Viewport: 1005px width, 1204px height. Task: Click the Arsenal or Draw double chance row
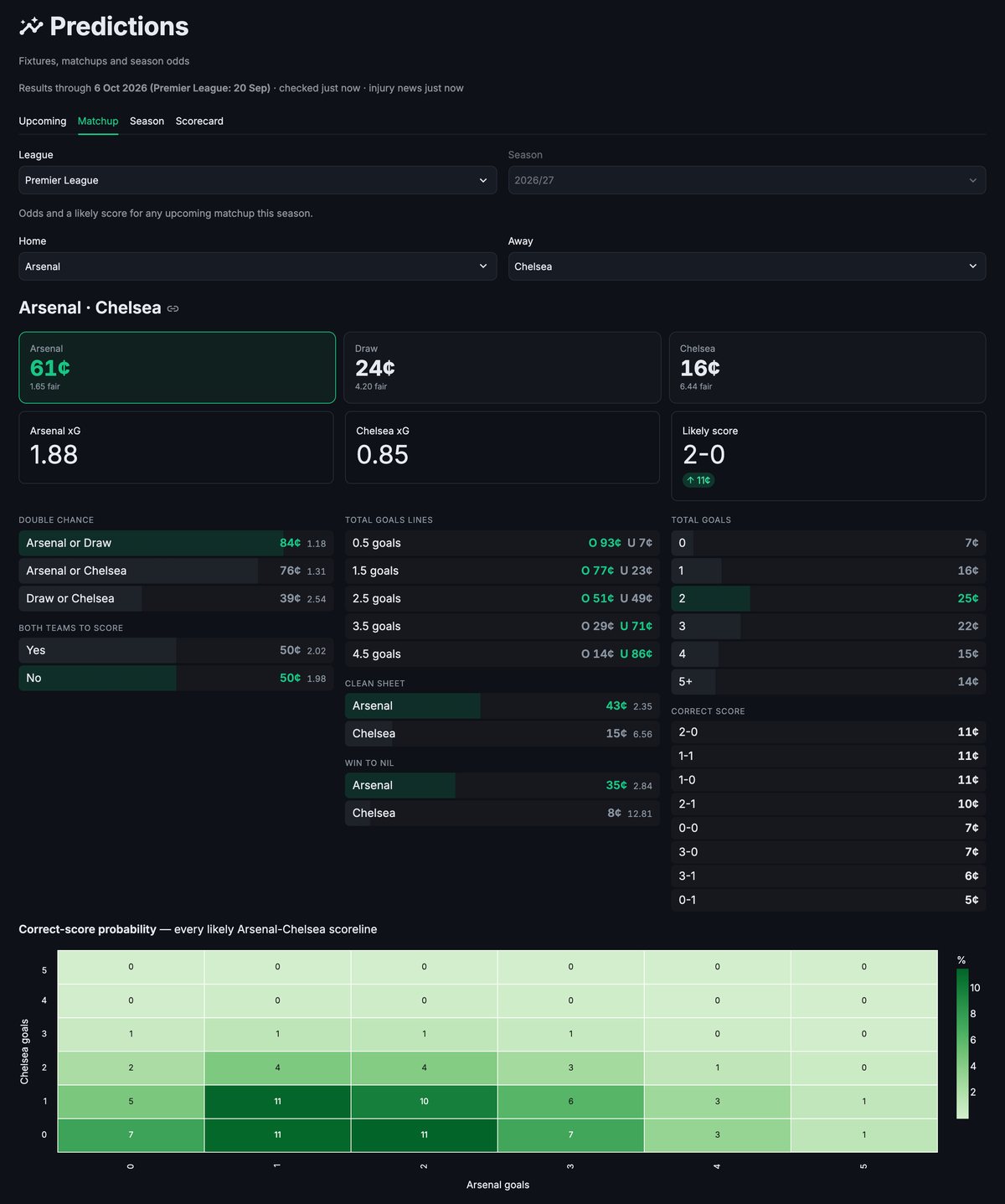(x=176, y=543)
